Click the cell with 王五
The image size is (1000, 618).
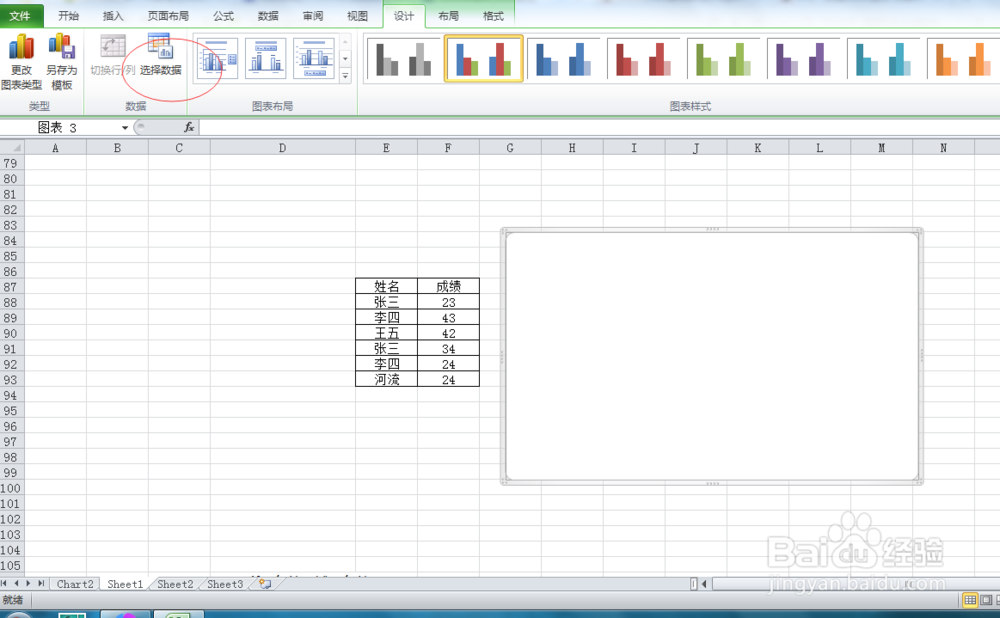386,333
